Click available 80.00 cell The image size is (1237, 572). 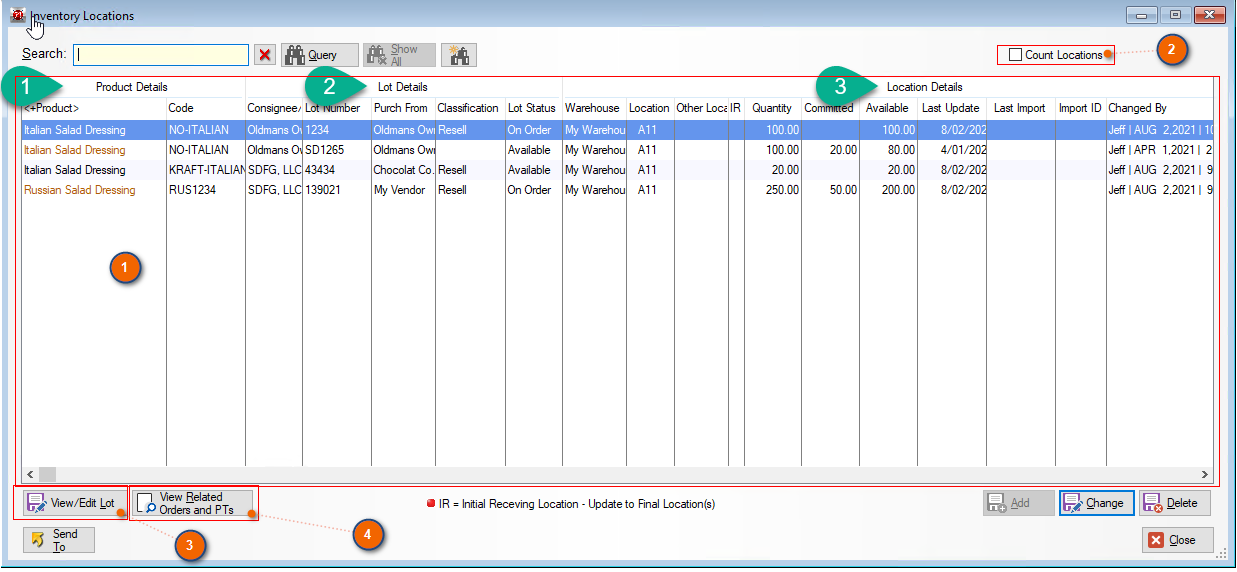click(888, 150)
